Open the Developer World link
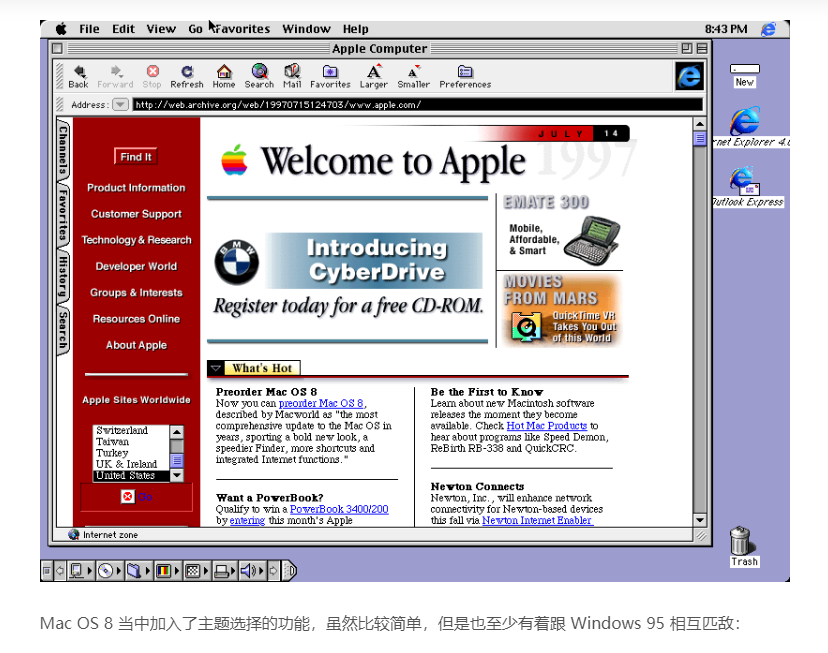Image resolution: width=828 pixels, height=653 pixels. (x=136, y=267)
